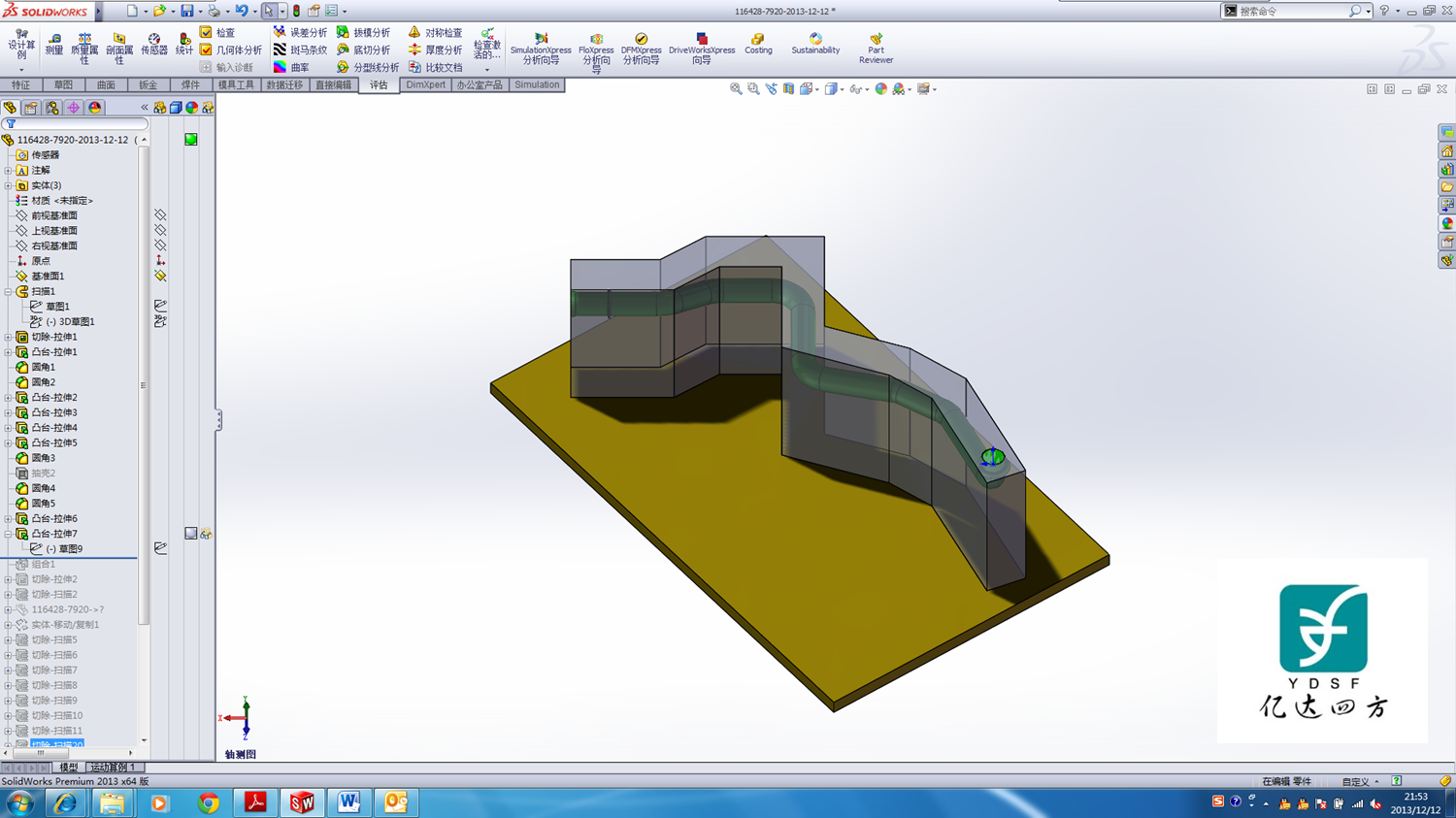
Task: Expand the 实体(3) folder
Action: (8, 185)
